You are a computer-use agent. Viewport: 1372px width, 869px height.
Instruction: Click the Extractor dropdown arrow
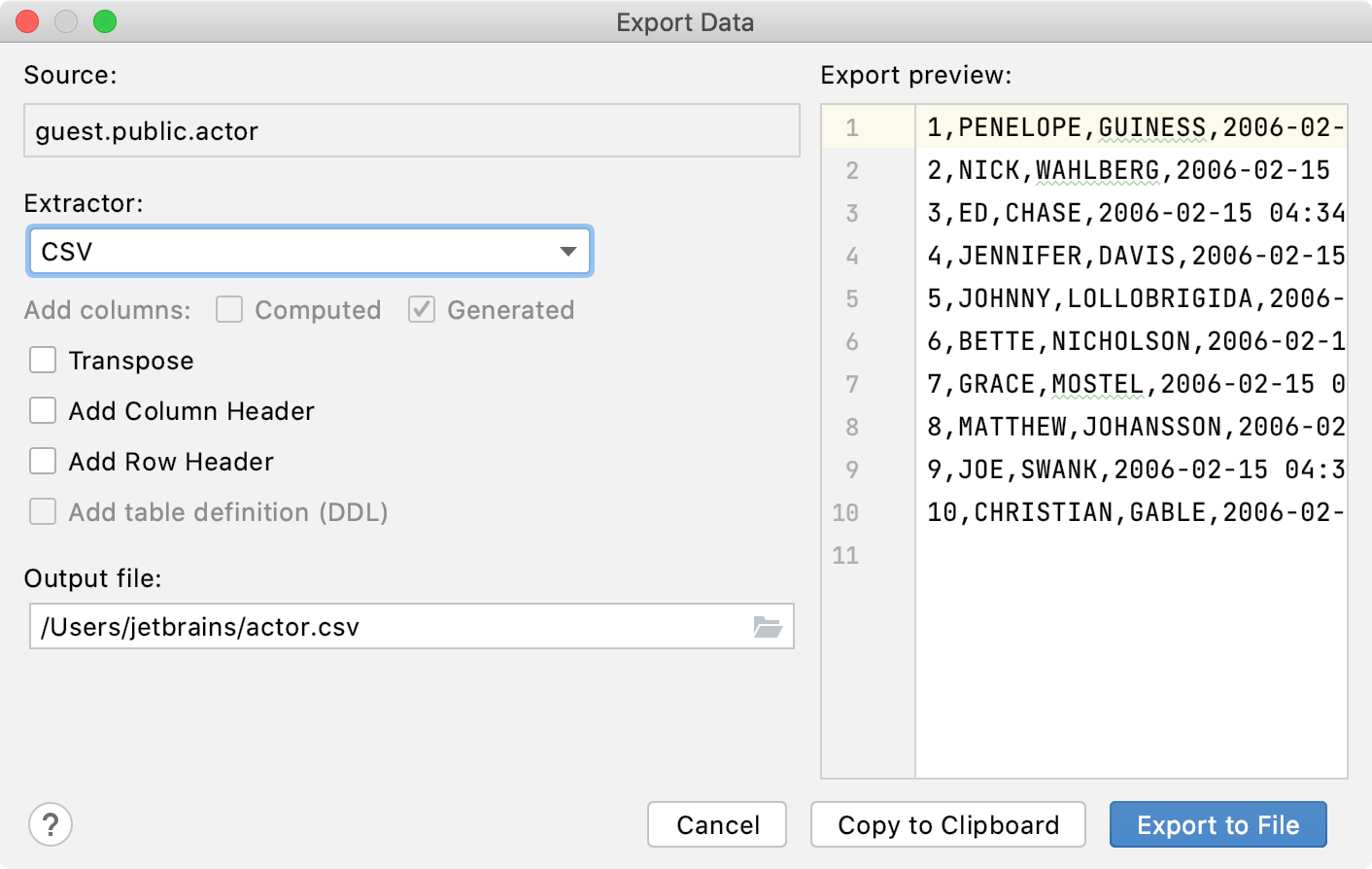[568, 252]
